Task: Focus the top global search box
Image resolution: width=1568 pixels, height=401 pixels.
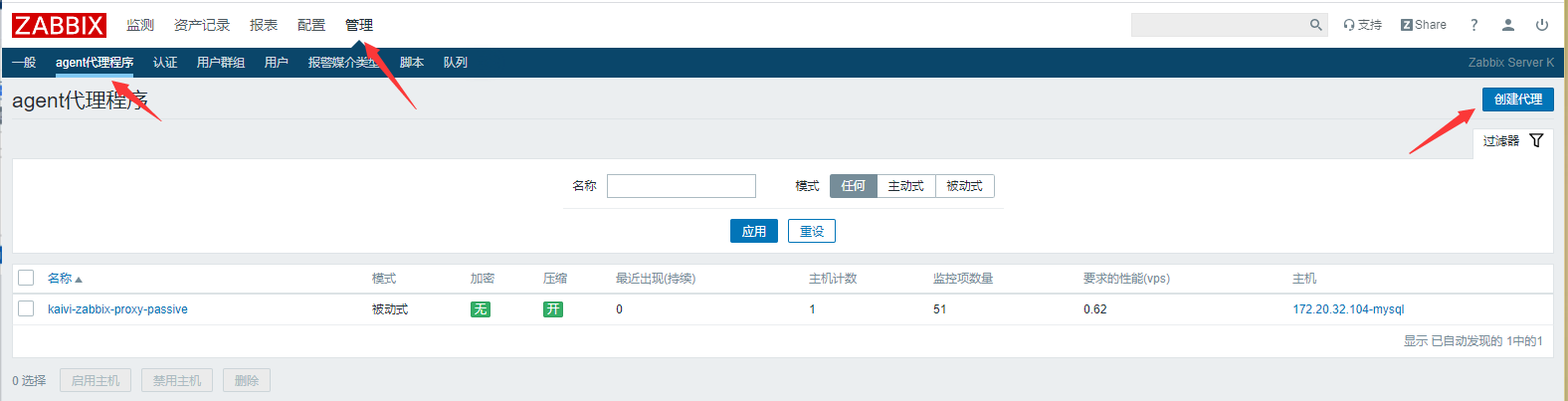Action: coord(1220,25)
